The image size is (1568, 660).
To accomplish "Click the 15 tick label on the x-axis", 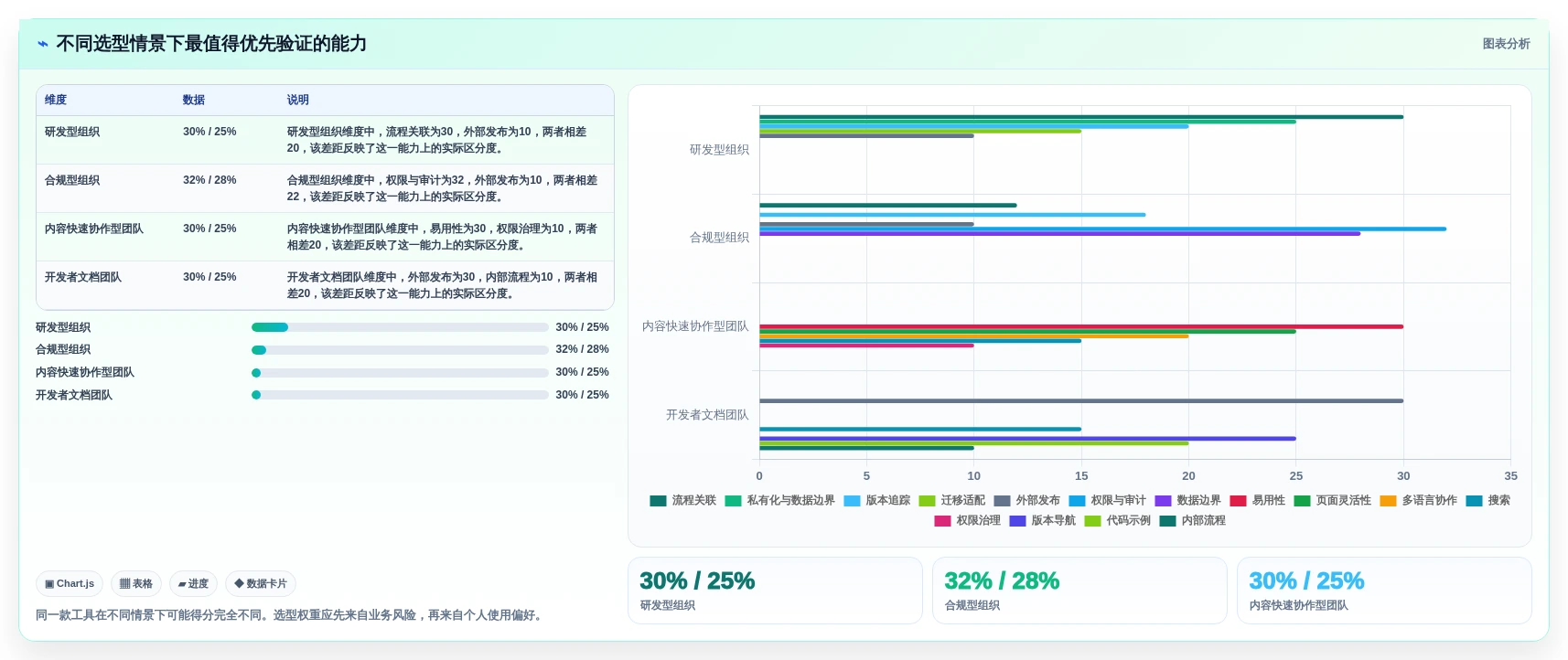I will click(1081, 476).
